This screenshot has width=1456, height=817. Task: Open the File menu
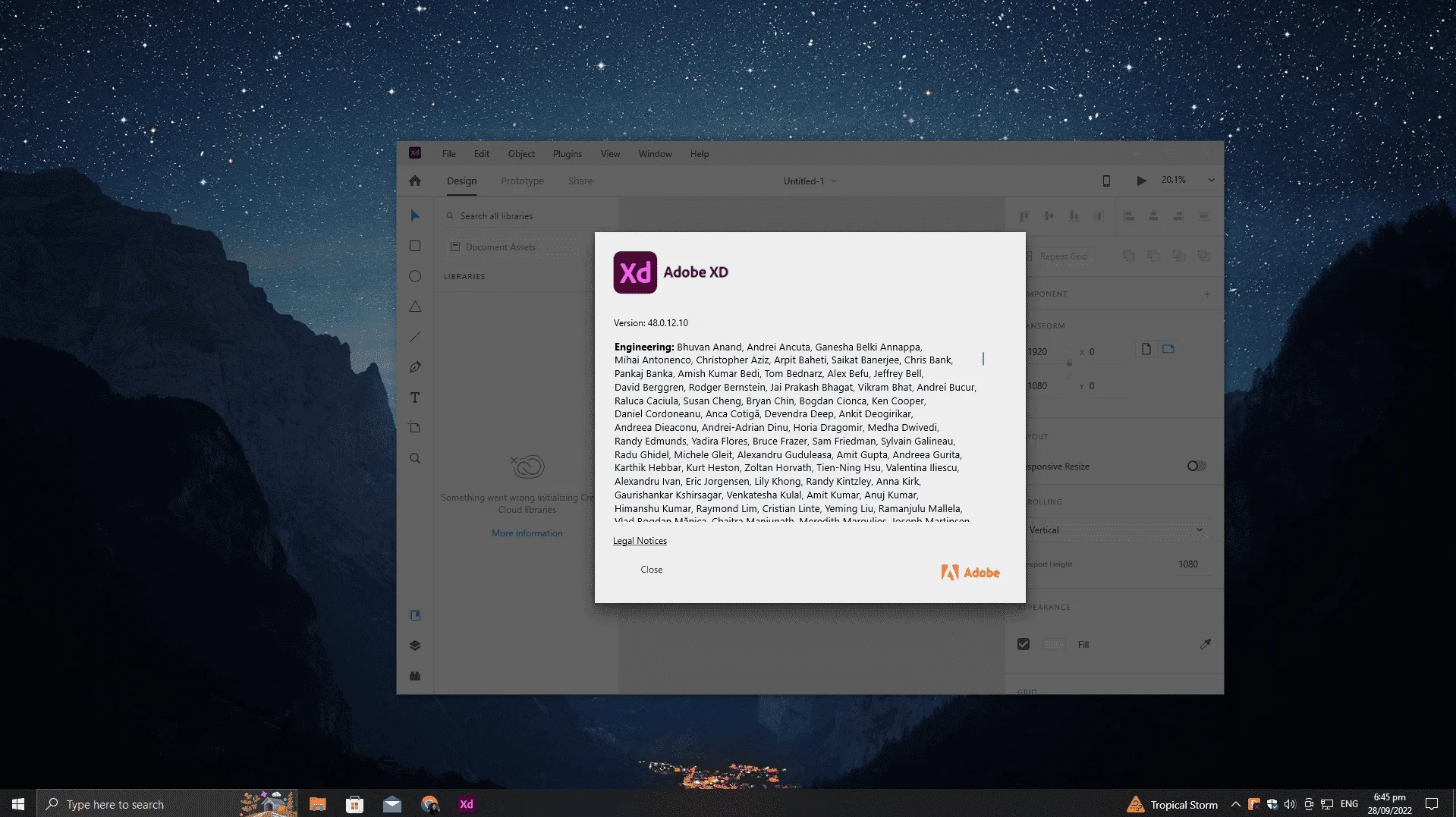click(x=449, y=154)
